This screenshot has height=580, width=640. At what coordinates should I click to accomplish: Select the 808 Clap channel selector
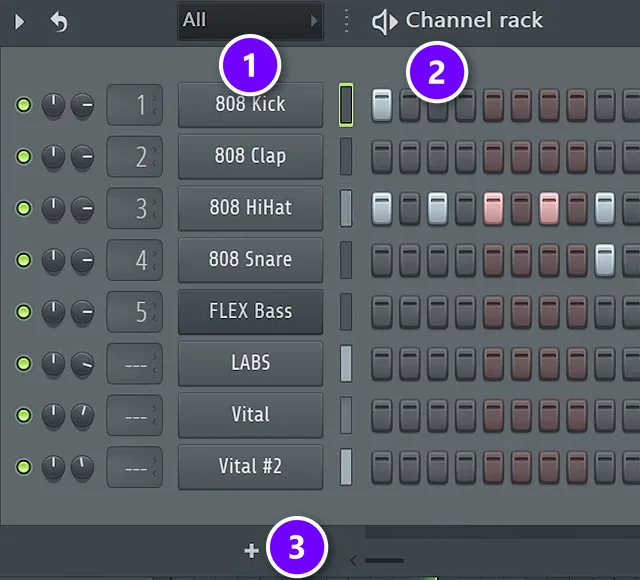[x=346, y=156]
